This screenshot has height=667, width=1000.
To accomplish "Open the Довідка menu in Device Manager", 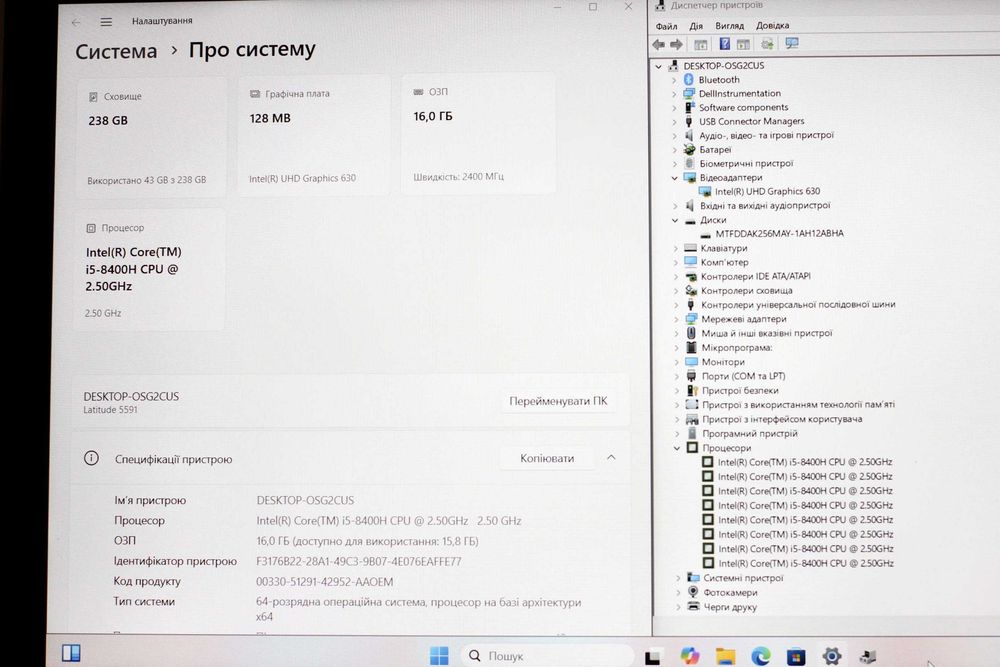I will coord(772,26).
